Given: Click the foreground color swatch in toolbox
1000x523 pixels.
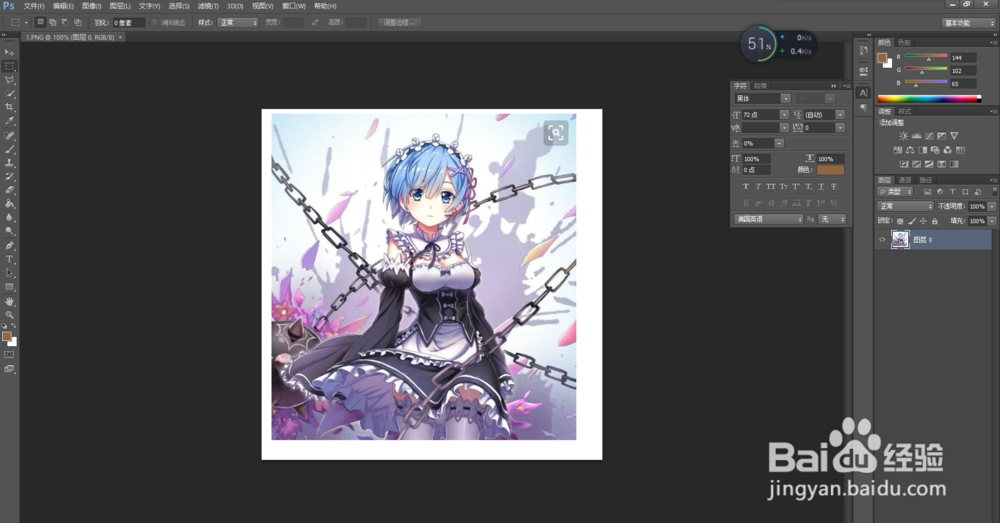Looking at the screenshot, I should [6, 336].
